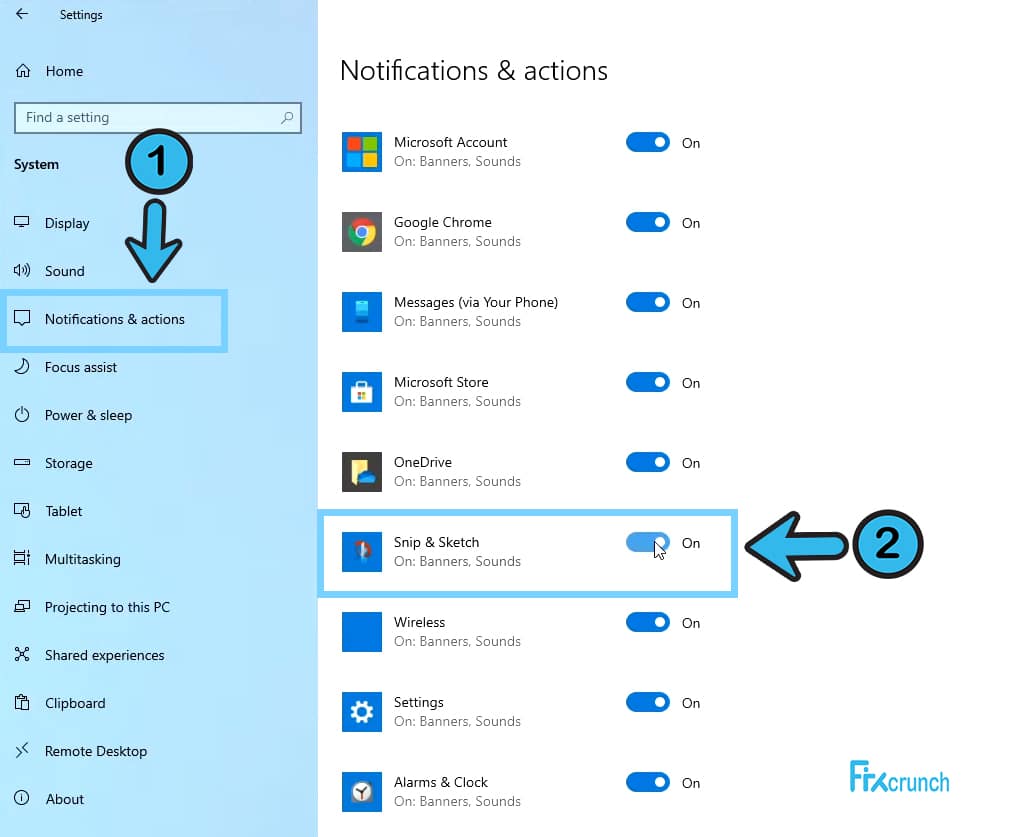Screen dimensions: 1014x837
Task: Open Tablet settings
Action: [63, 511]
